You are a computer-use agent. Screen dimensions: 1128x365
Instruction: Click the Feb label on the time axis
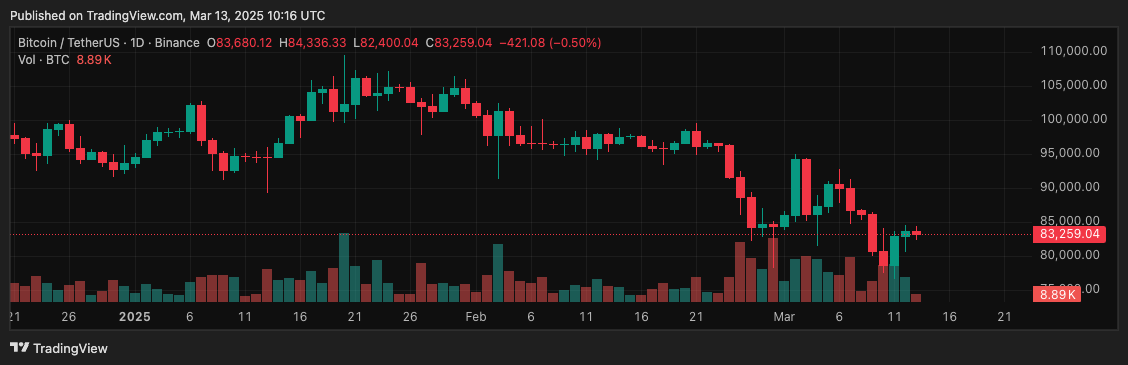pyautogui.click(x=476, y=317)
